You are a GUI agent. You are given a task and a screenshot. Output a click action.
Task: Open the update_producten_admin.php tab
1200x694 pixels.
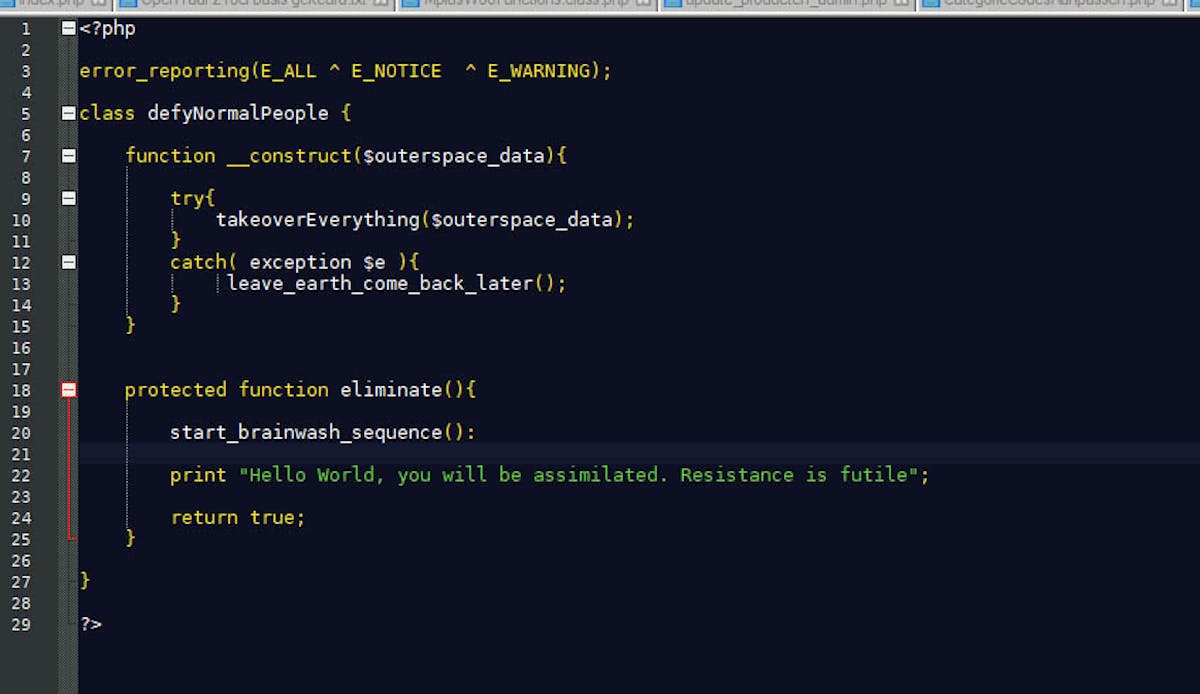tap(770, 4)
